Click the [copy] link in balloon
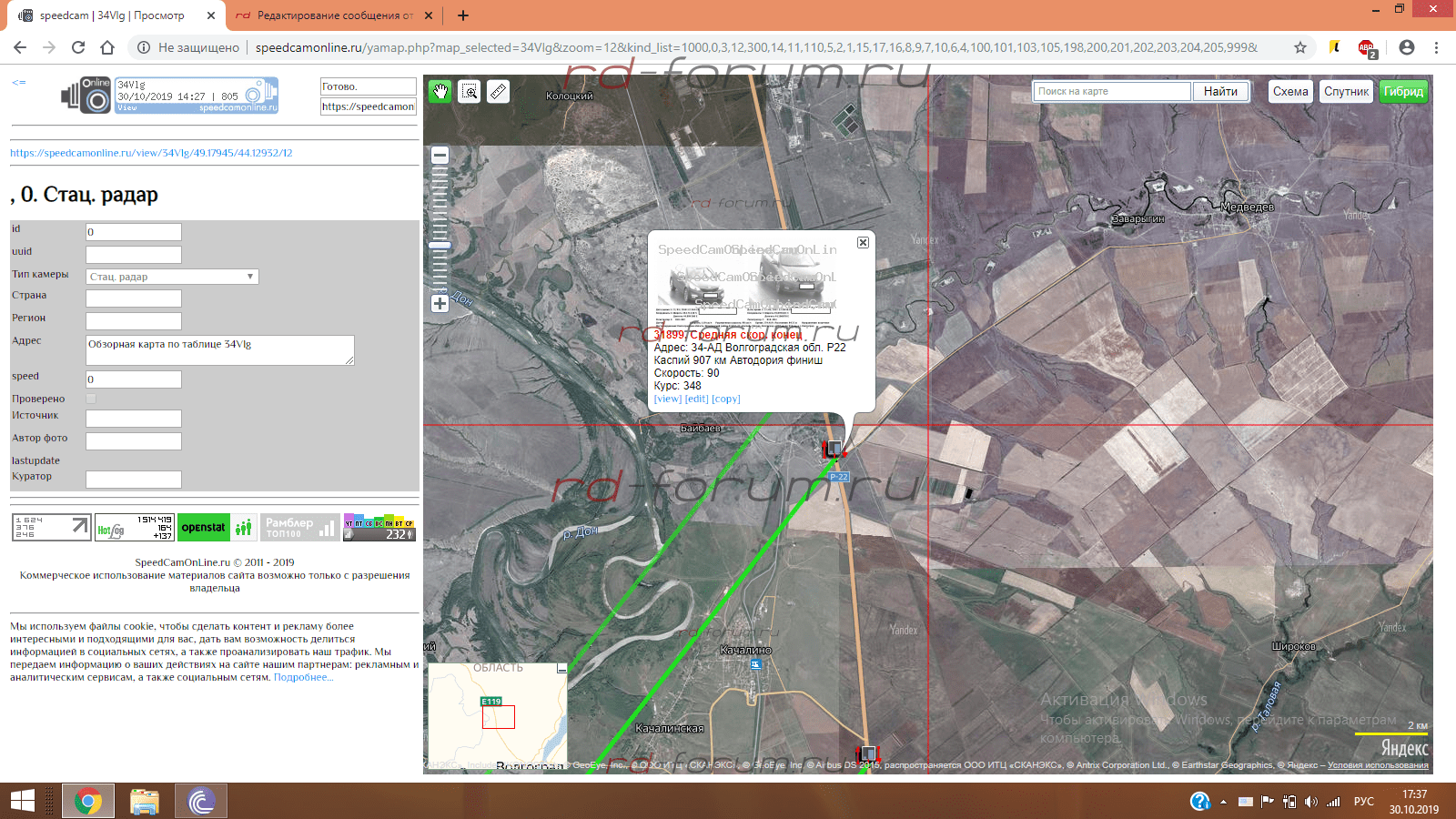1456x819 pixels. point(726,399)
